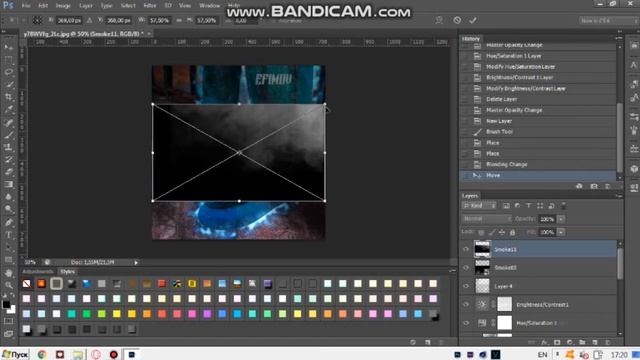Open the Select menu

click(128, 6)
